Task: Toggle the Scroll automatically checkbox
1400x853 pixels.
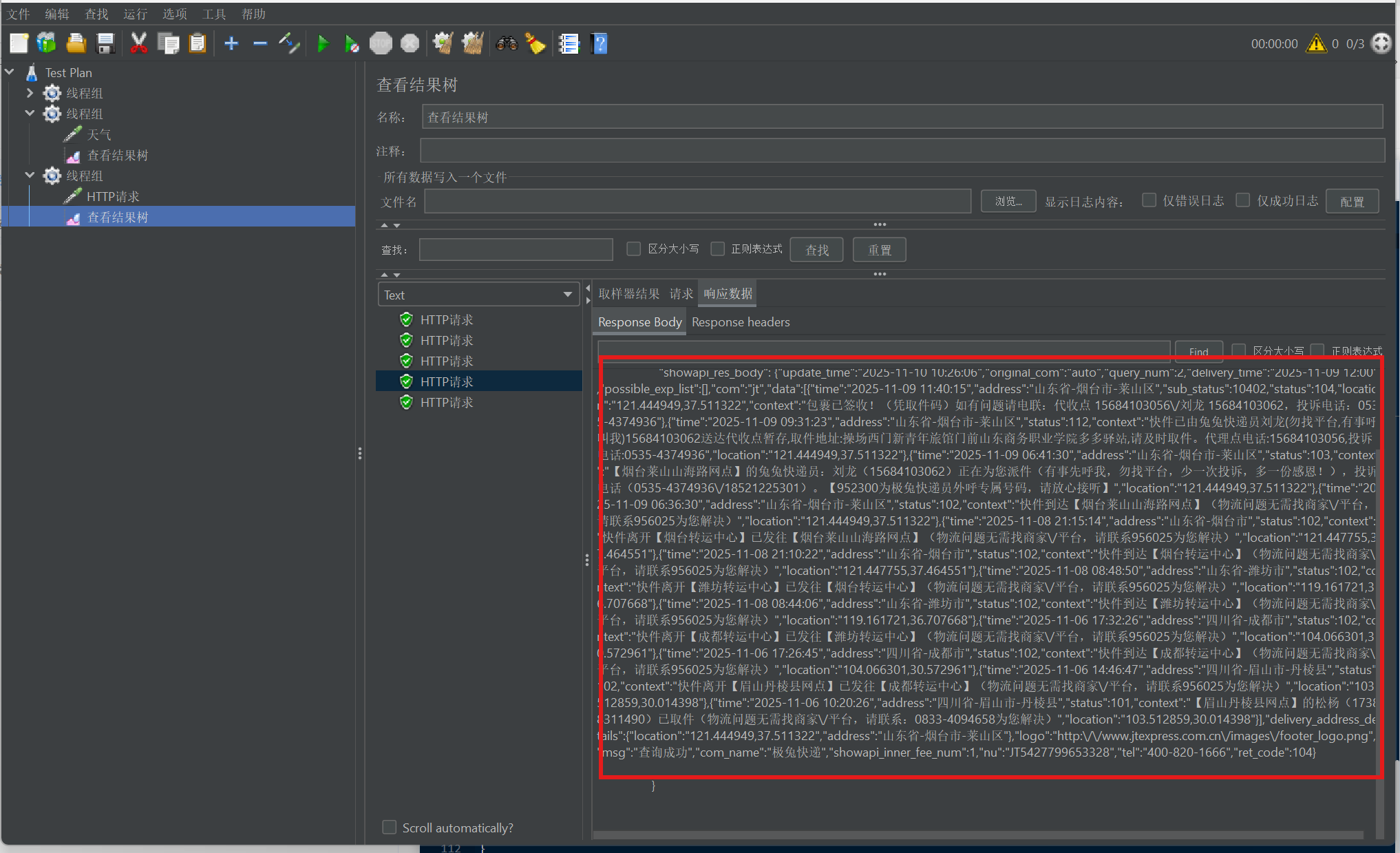Action: [390, 828]
